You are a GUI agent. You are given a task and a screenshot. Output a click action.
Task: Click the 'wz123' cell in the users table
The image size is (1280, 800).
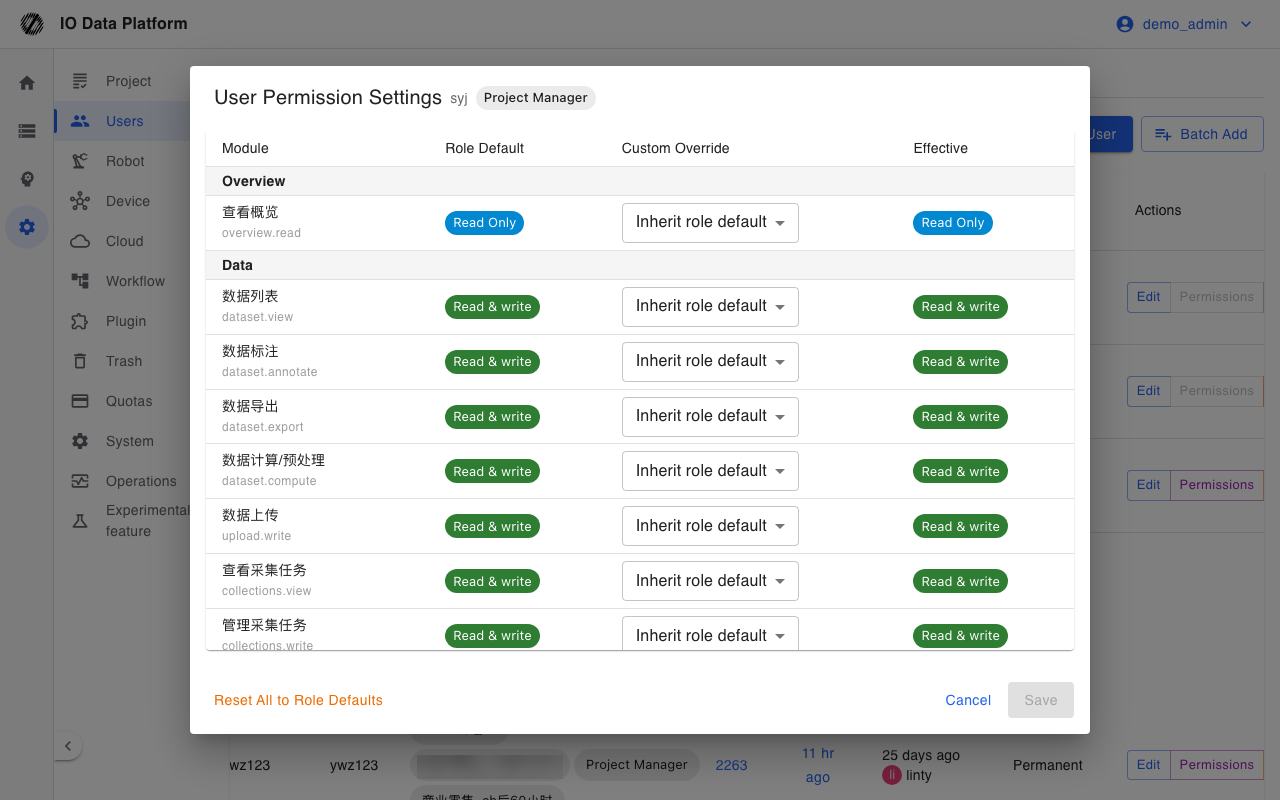pyautogui.click(x=250, y=765)
